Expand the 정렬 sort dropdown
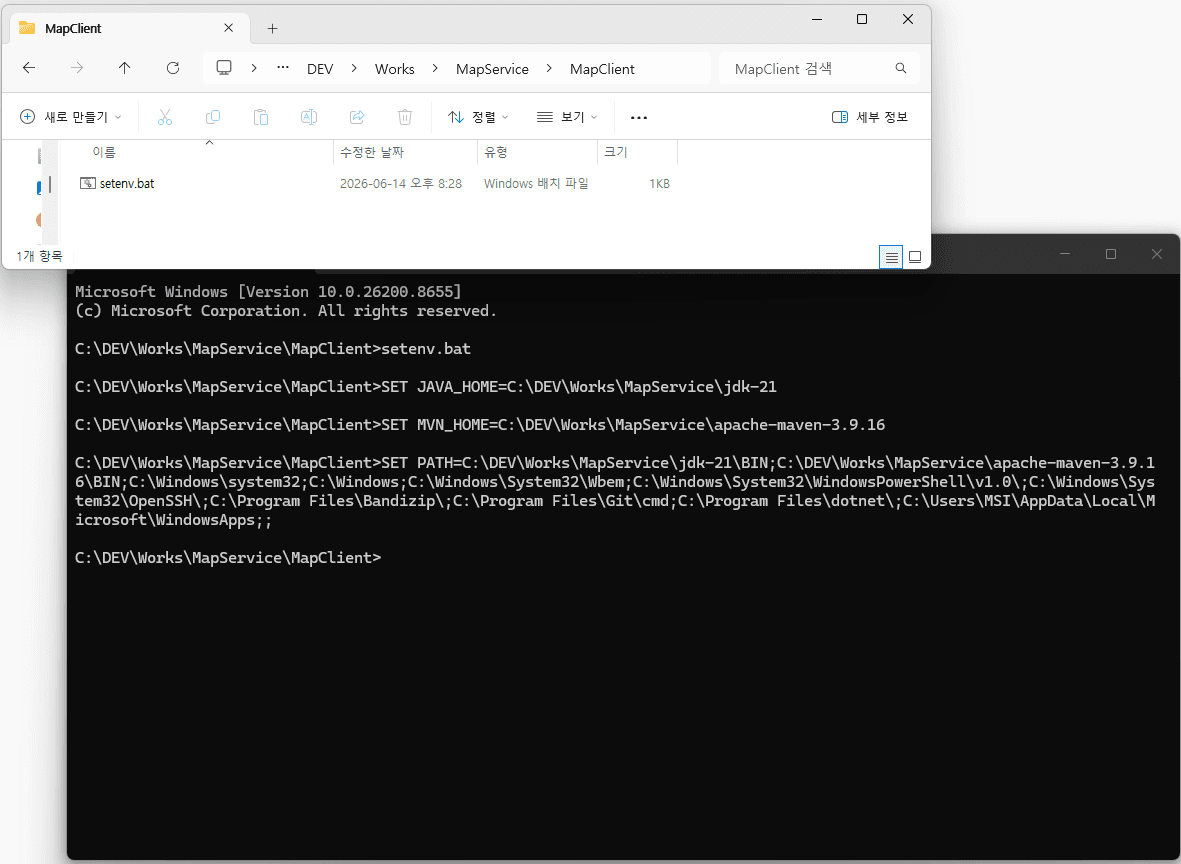Image resolution: width=1181 pixels, height=864 pixels. point(478,117)
